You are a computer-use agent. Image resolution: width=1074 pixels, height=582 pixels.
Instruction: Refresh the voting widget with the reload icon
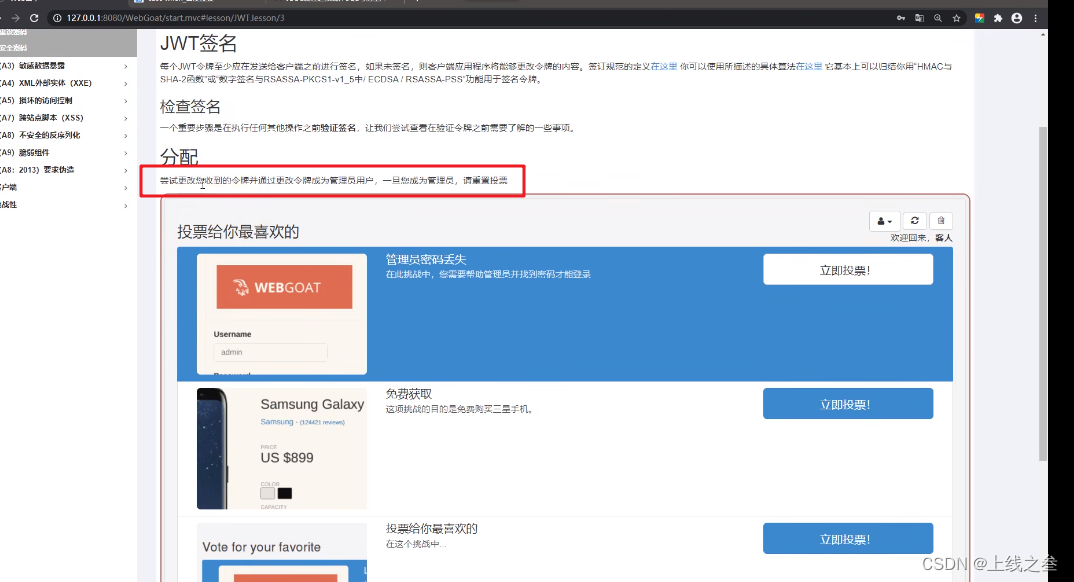pyautogui.click(x=914, y=220)
